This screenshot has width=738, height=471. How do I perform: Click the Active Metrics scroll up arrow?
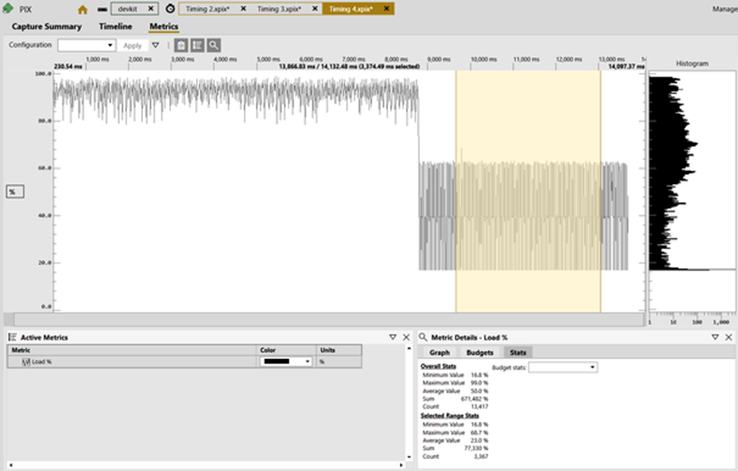(x=409, y=348)
